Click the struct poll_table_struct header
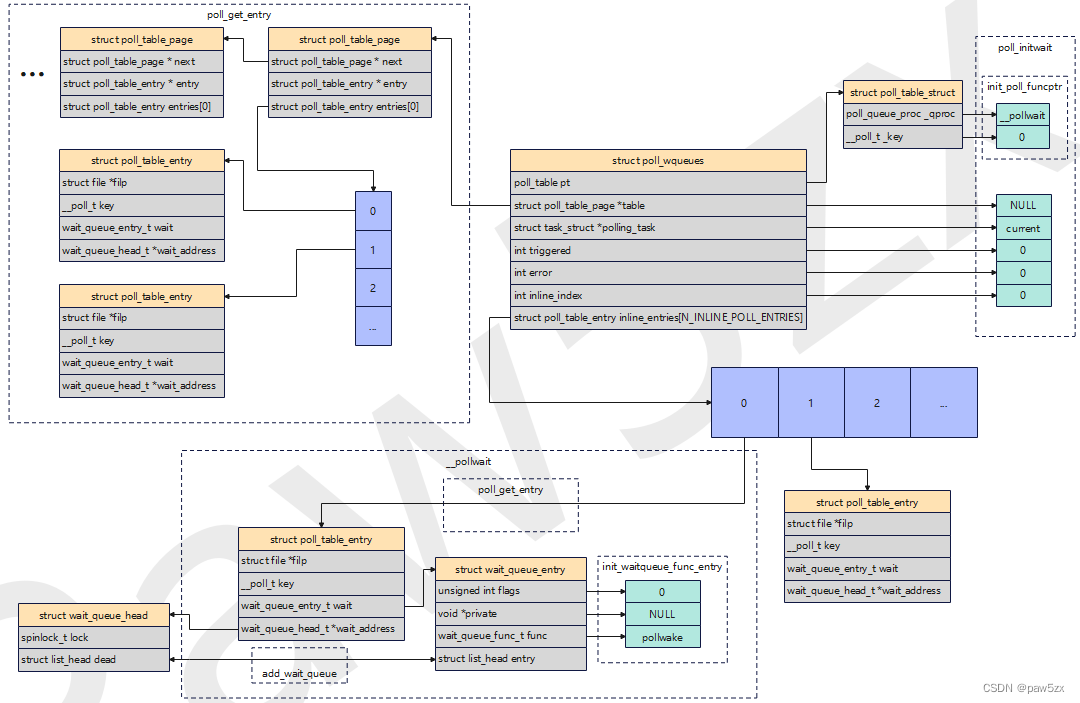 click(x=902, y=92)
